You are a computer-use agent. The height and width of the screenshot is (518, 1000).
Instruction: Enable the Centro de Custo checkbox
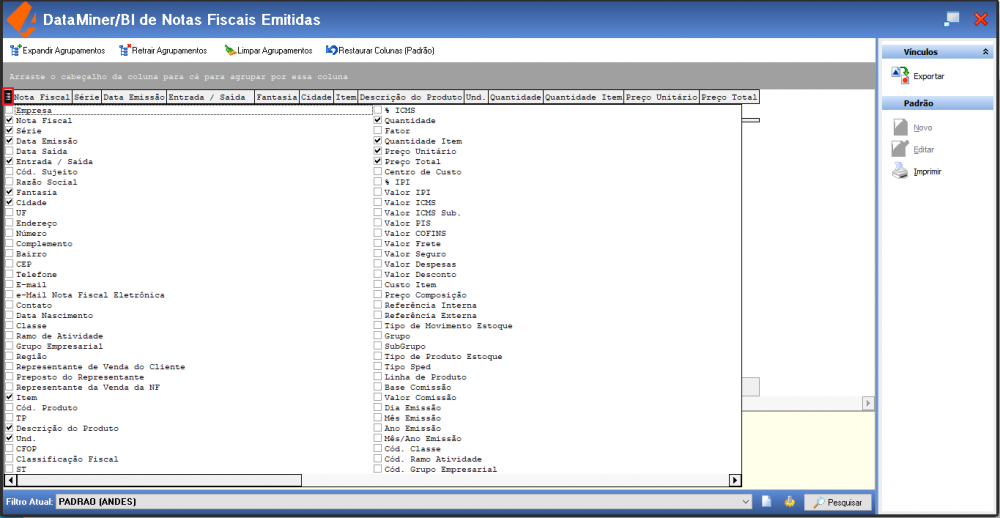378,172
